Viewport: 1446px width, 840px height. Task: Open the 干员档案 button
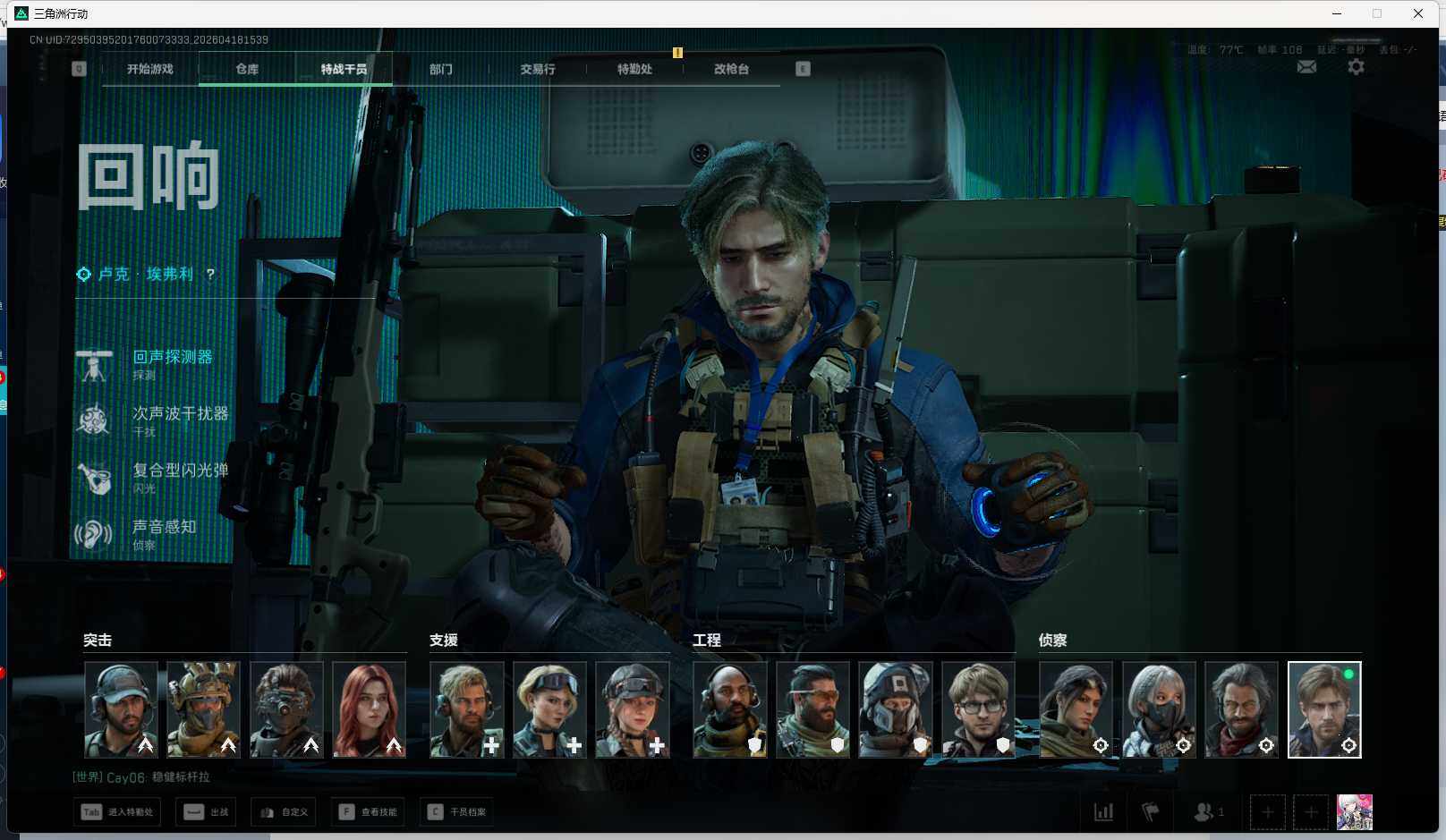(456, 812)
